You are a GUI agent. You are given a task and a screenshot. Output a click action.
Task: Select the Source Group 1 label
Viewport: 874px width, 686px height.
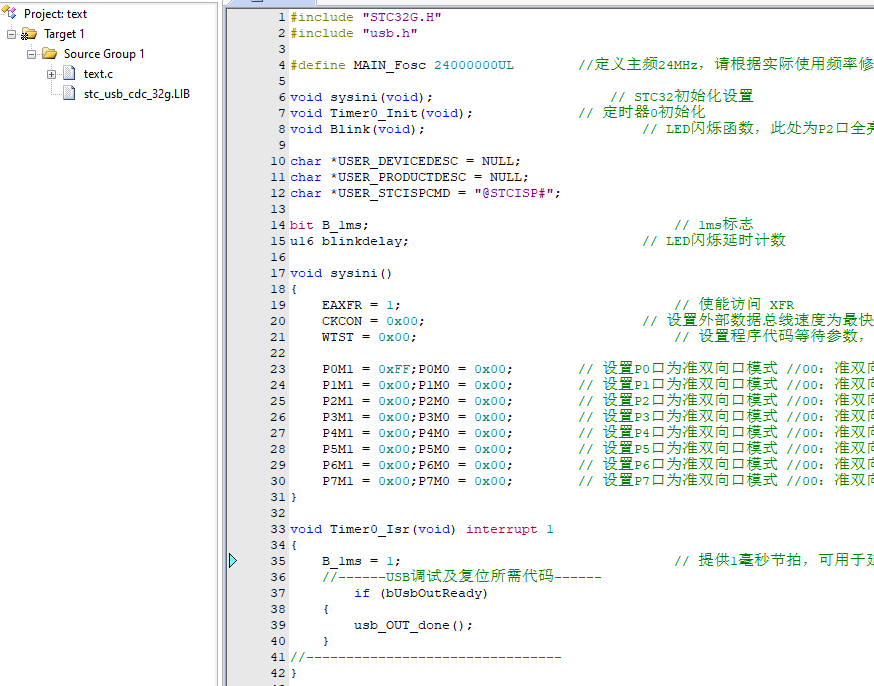pyautogui.click(x=104, y=54)
